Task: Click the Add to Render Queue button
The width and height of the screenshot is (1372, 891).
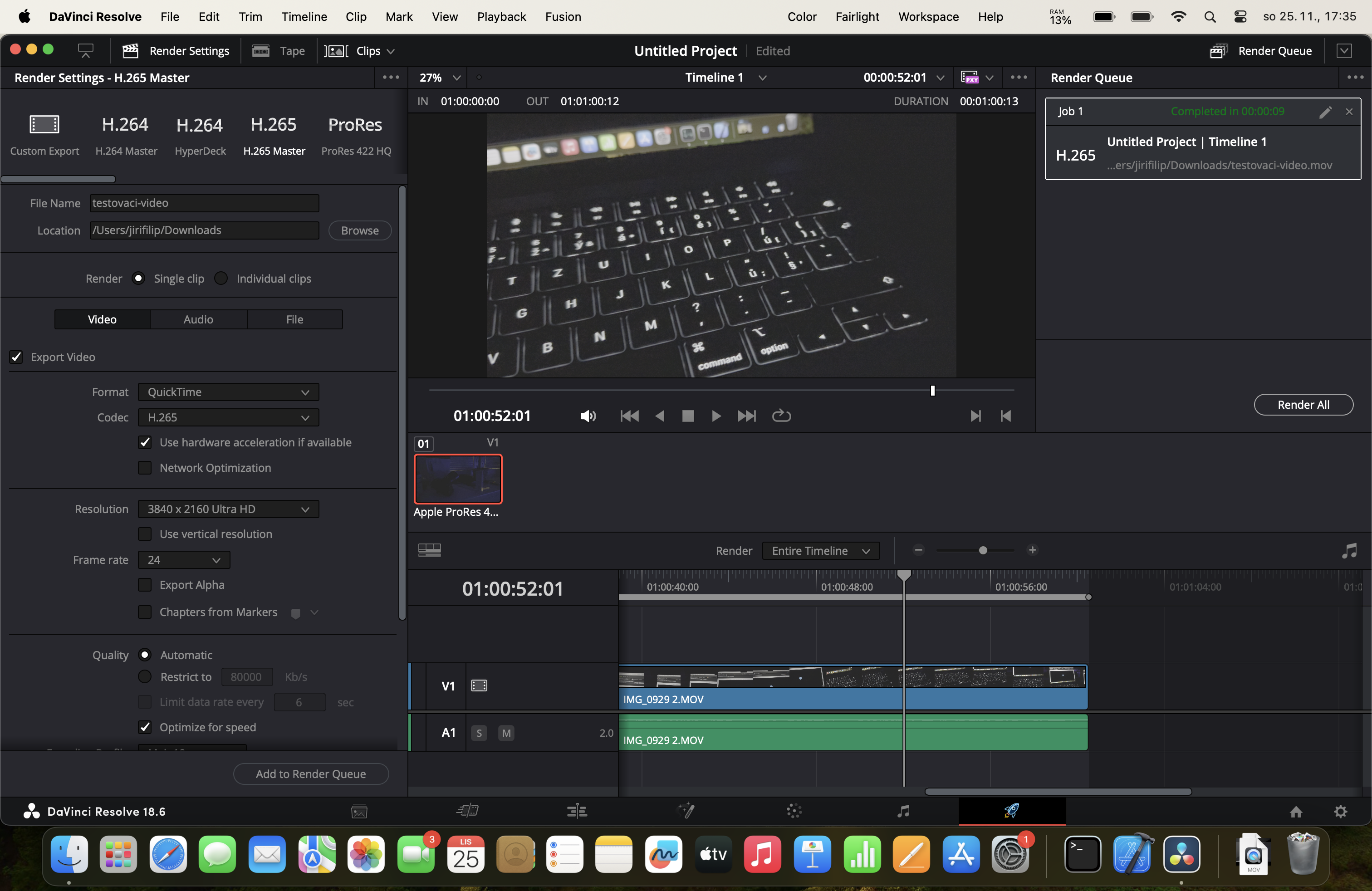Action: 311,774
